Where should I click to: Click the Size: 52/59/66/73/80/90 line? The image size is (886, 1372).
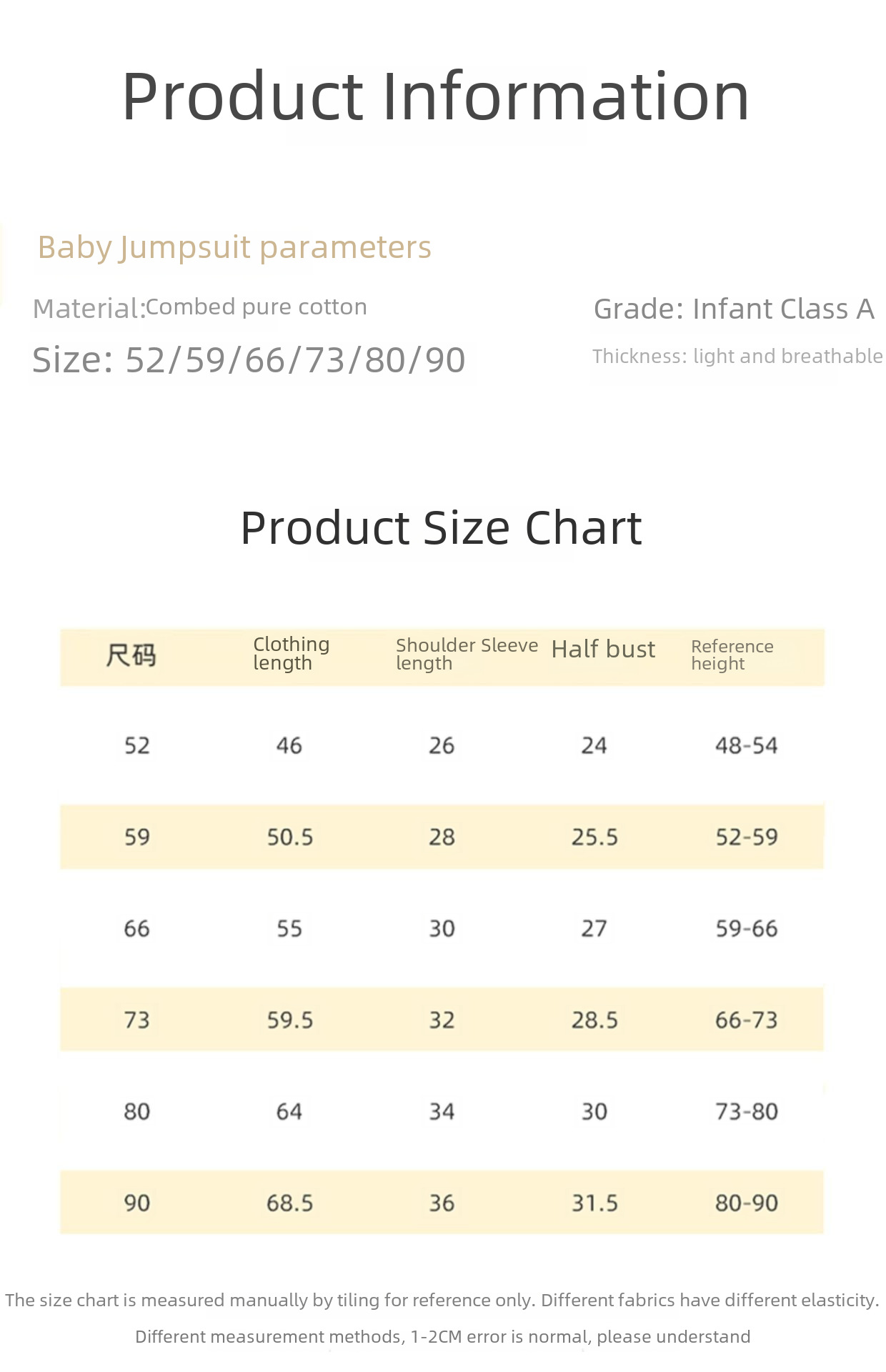click(x=249, y=359)
